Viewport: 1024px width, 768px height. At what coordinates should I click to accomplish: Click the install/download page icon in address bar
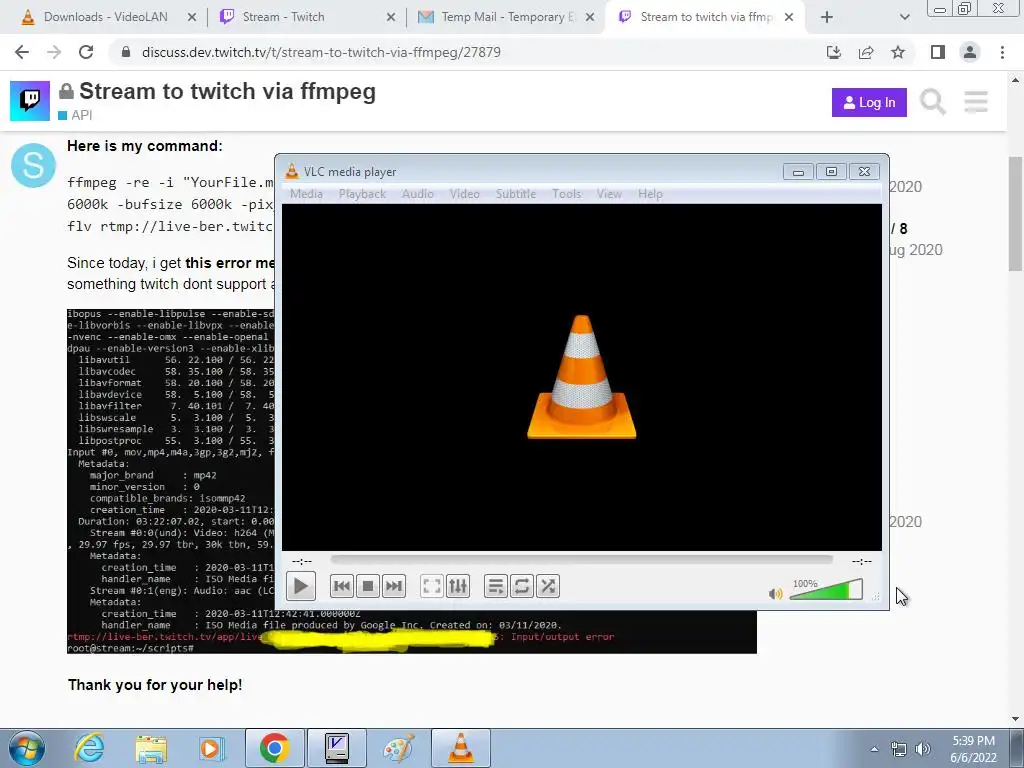point(834,52)
